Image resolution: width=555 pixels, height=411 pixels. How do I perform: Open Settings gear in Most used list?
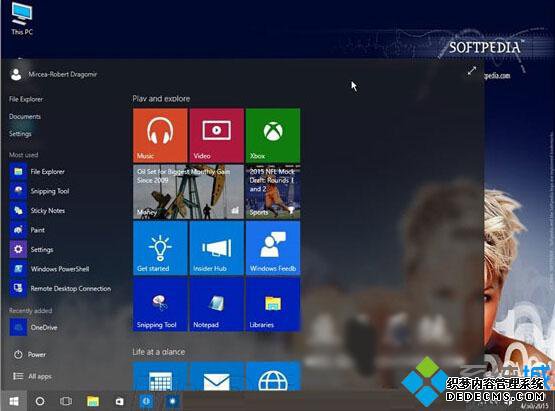(x=32, y=250)
